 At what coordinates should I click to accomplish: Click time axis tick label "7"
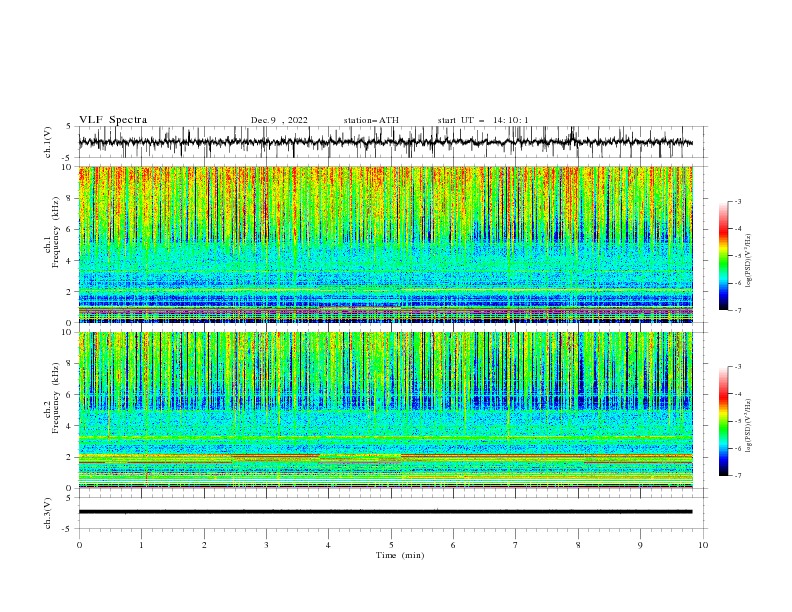tap(515, 545)
